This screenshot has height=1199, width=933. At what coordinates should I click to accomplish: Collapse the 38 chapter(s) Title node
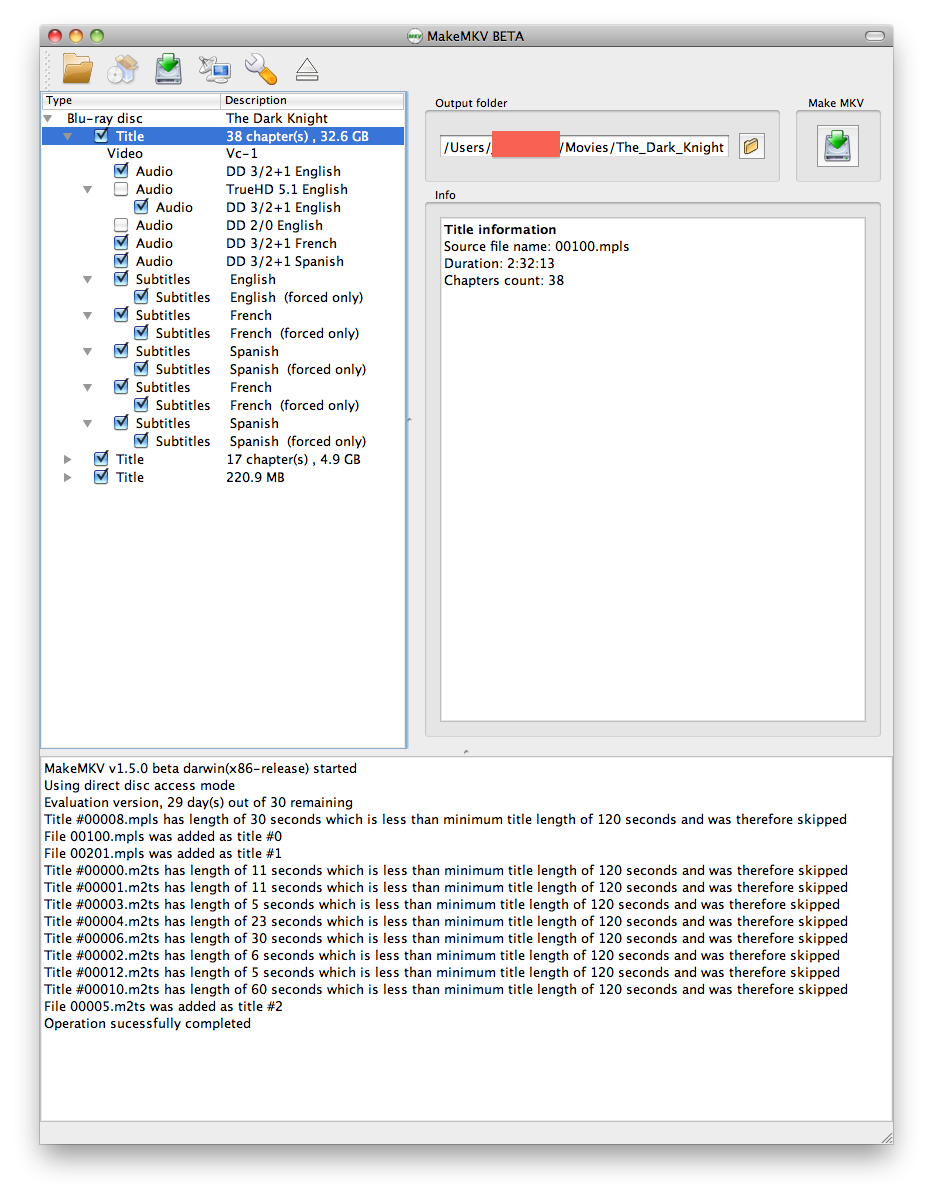(68, 136)
